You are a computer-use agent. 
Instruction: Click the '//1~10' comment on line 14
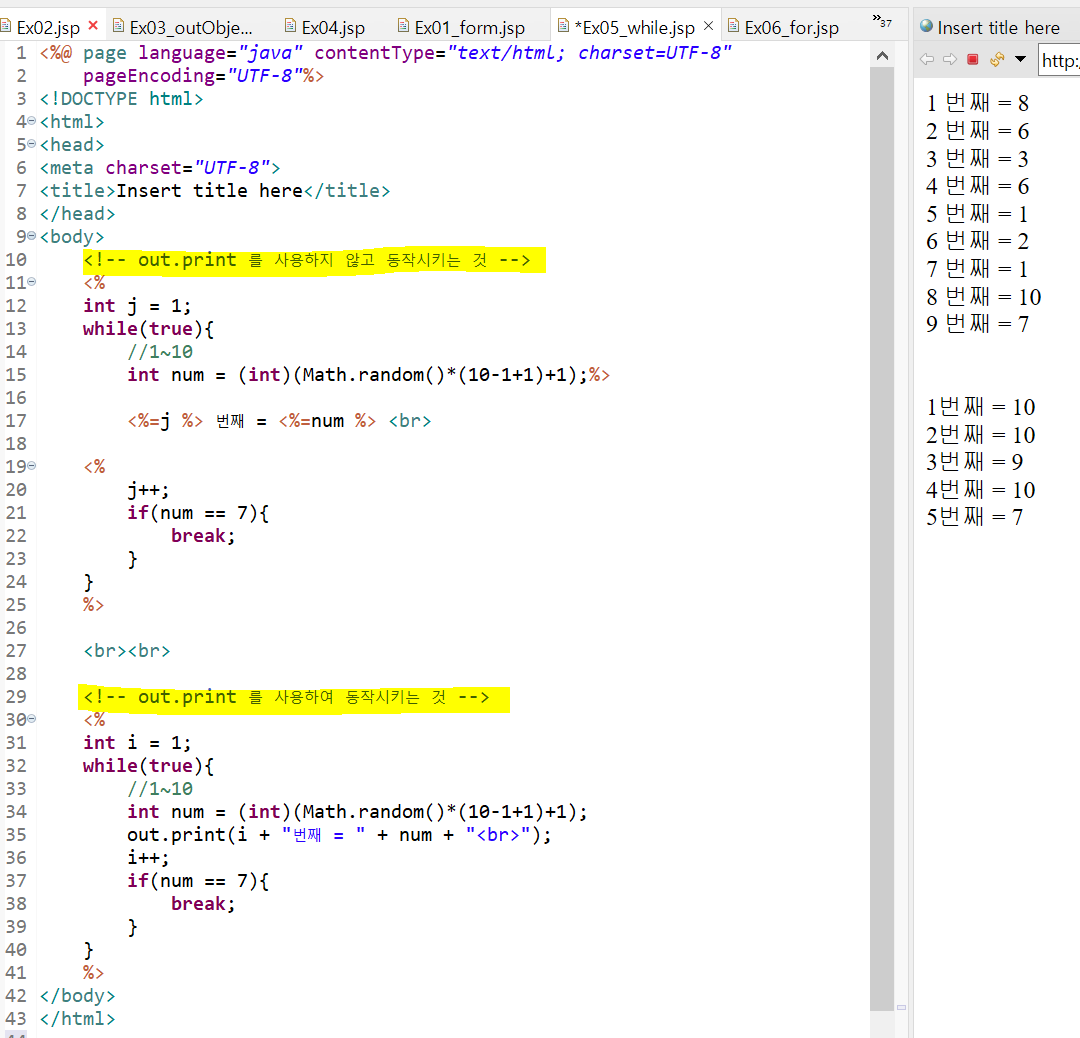[x=160, y=352]
